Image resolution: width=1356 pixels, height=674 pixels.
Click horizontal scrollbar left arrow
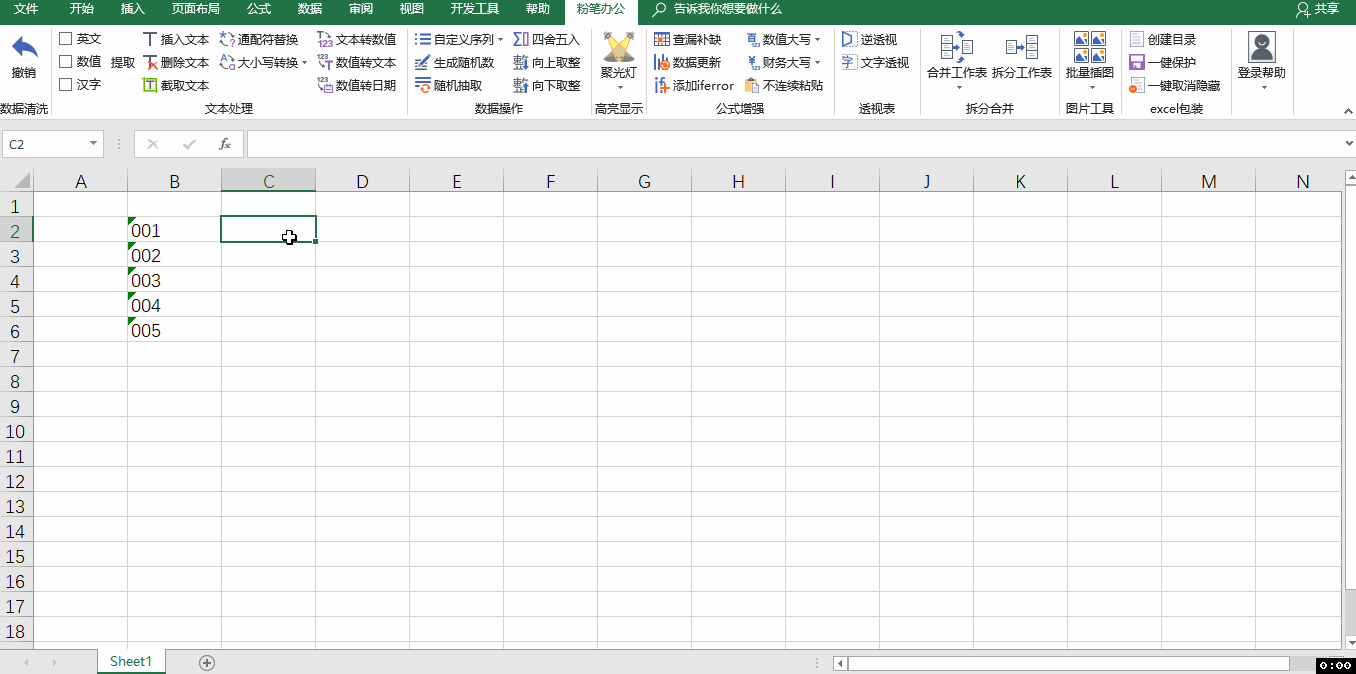click(841, 663)
